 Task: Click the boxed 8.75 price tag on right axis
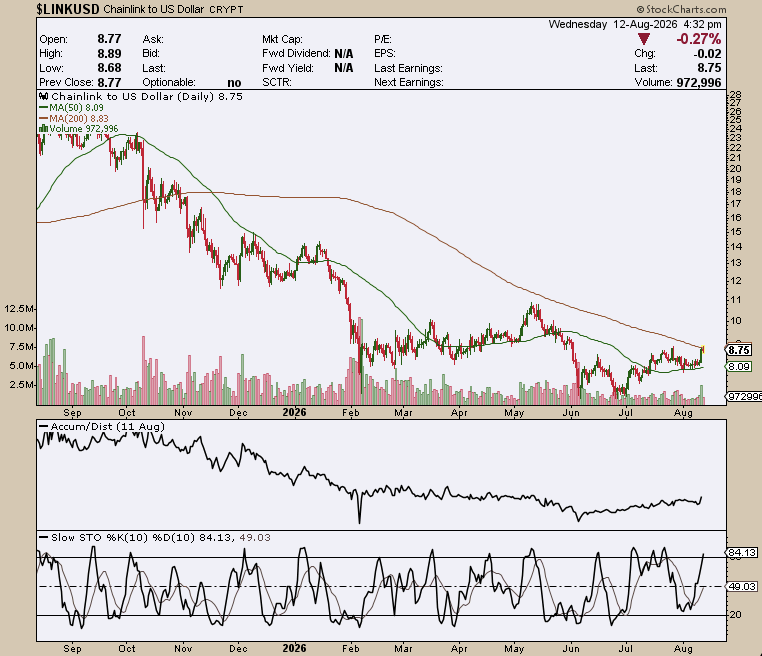[739, 350]
